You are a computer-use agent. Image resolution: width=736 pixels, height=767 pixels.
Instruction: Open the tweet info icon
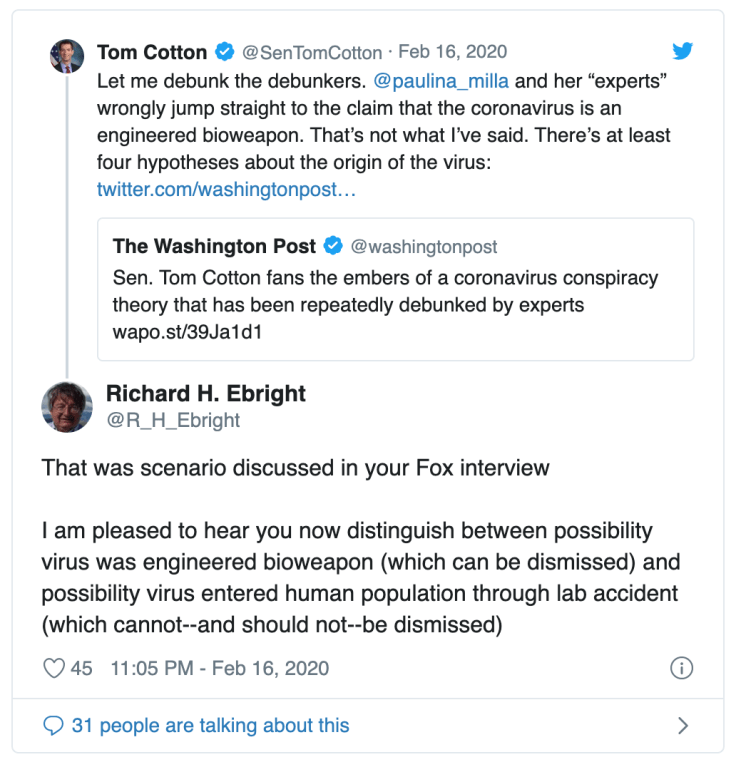[681, 668]
